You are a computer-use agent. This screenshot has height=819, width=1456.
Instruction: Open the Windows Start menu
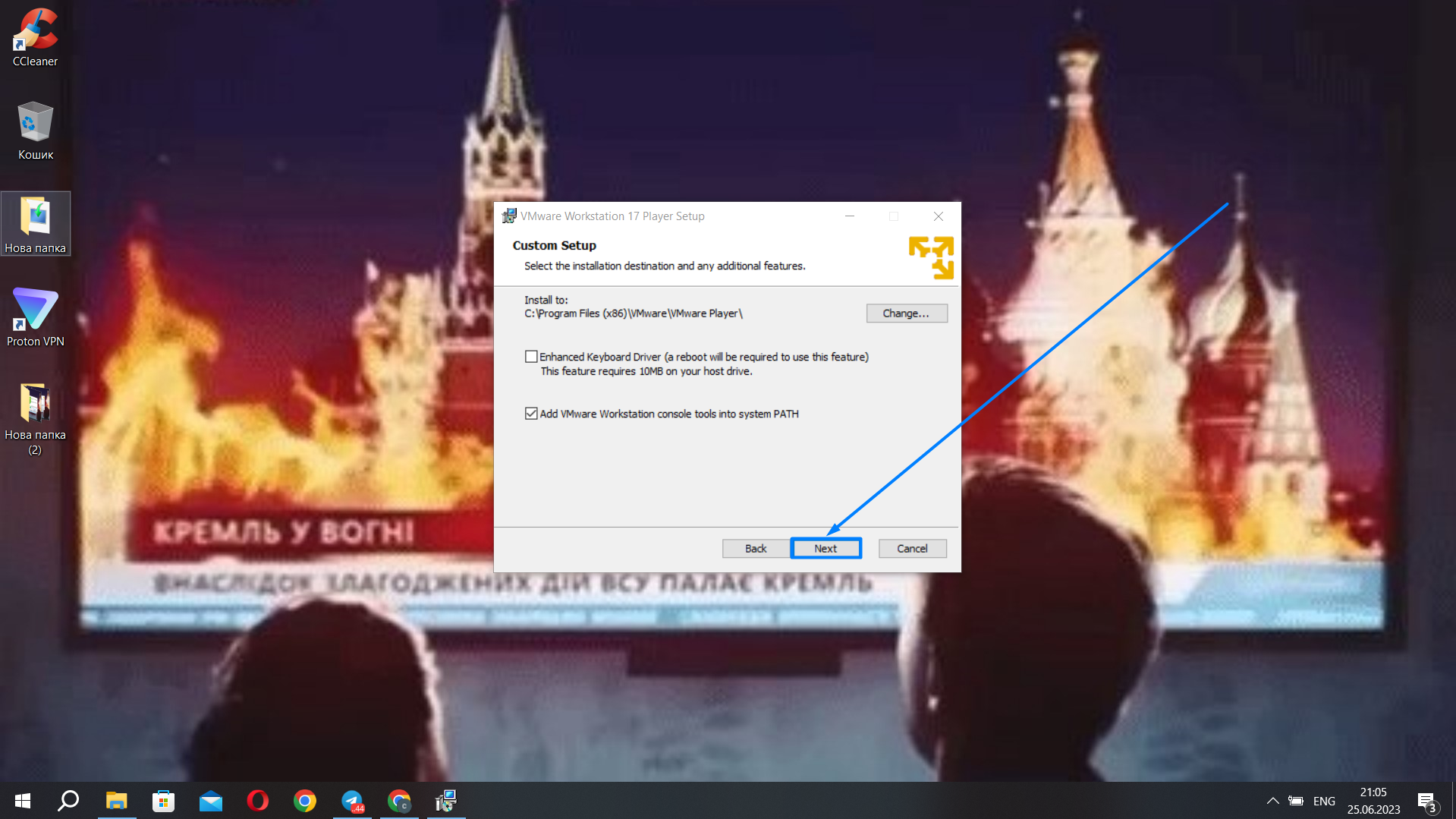click(23, 801)
